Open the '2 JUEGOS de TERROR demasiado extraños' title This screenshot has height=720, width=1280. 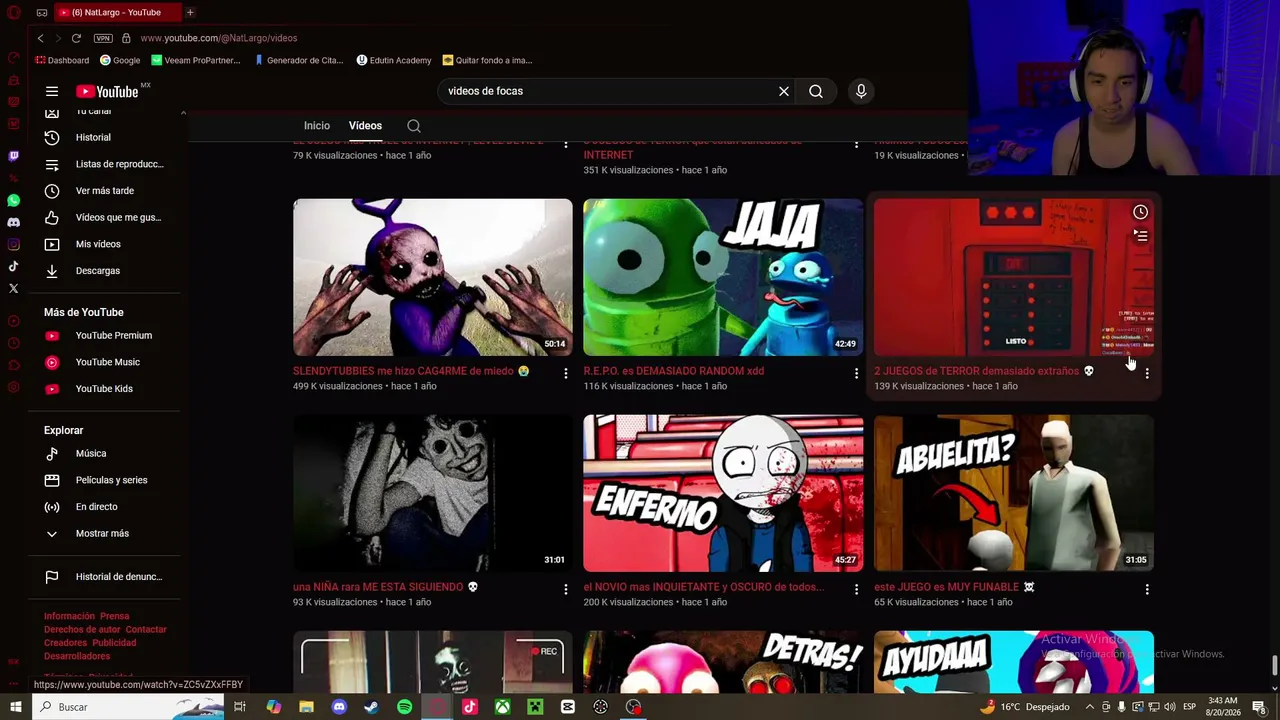tap(984, 371)
